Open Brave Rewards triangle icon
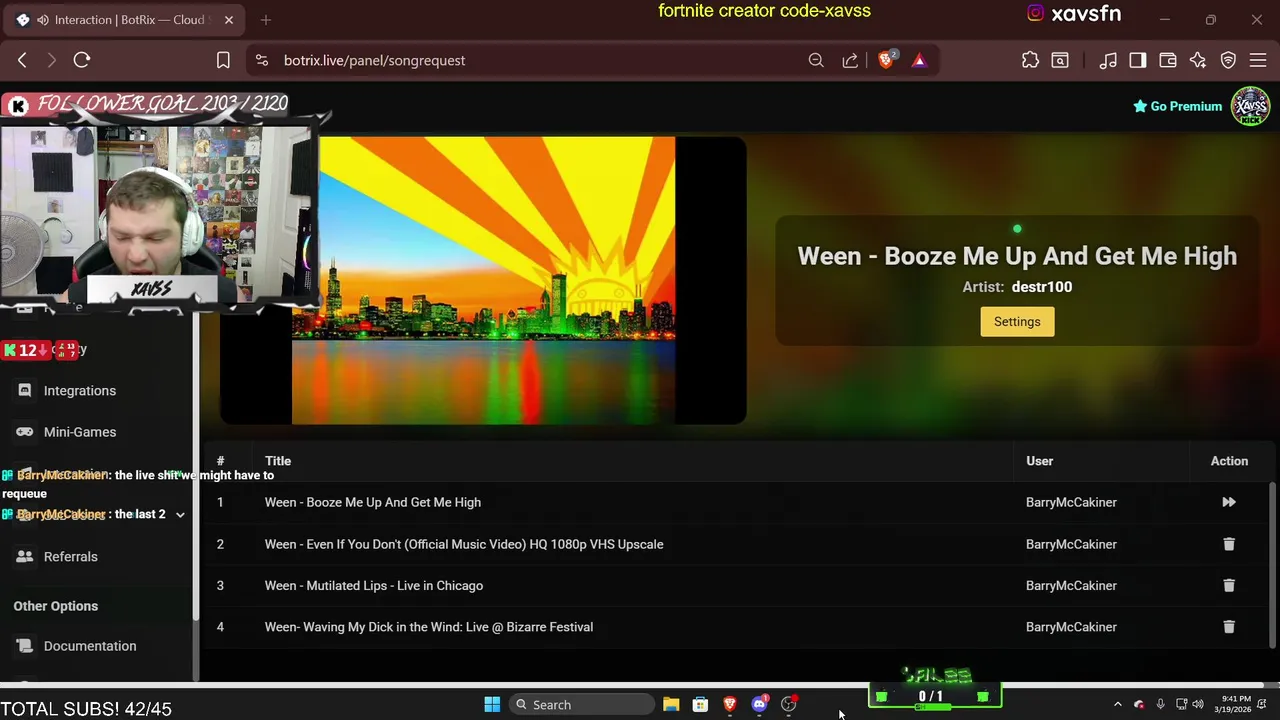Image resolution: width=1280 pixels, height=720 pixels. [919, 60]
